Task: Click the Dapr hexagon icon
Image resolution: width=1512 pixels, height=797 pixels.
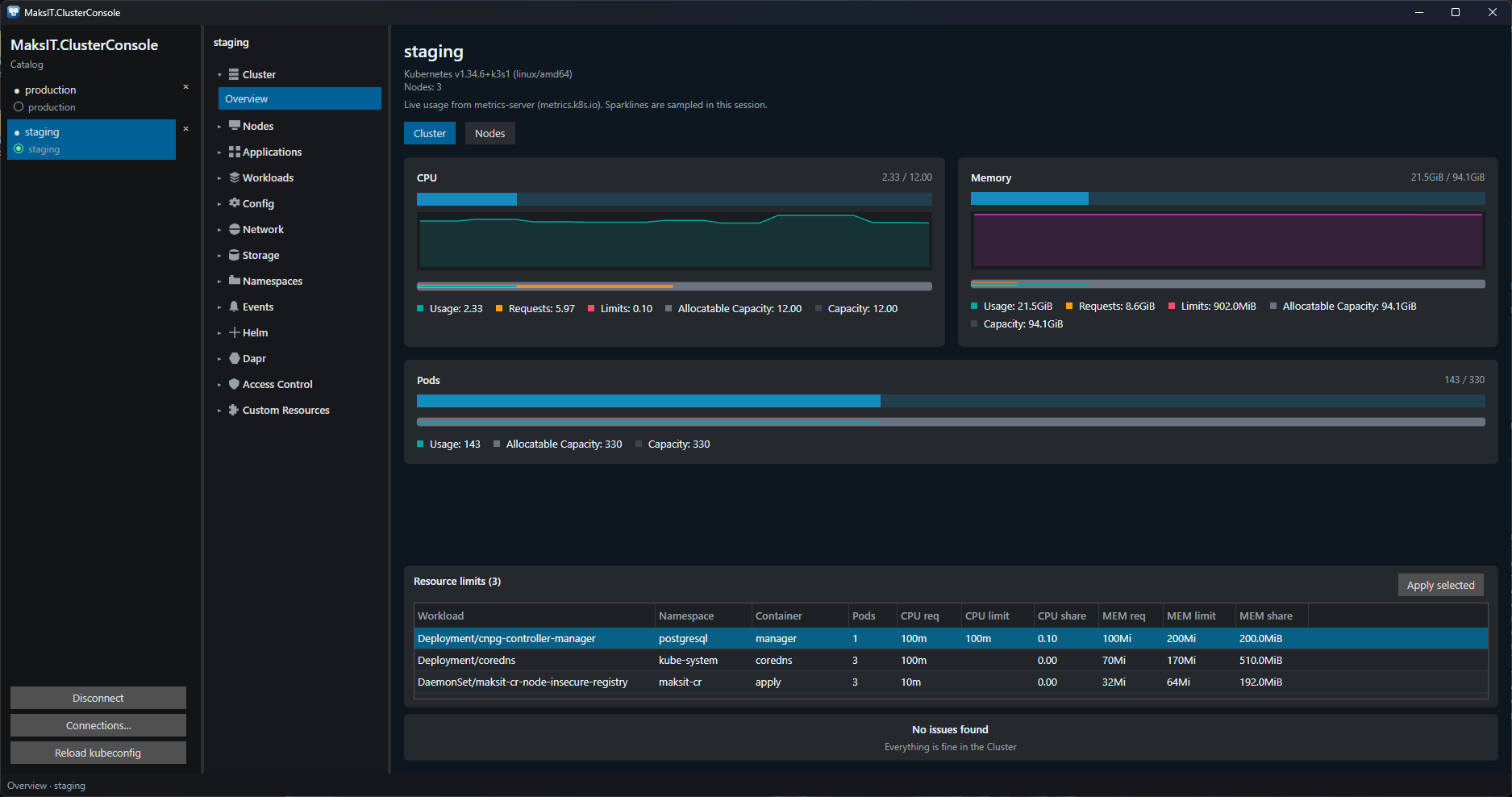Action: pos(234,358)
